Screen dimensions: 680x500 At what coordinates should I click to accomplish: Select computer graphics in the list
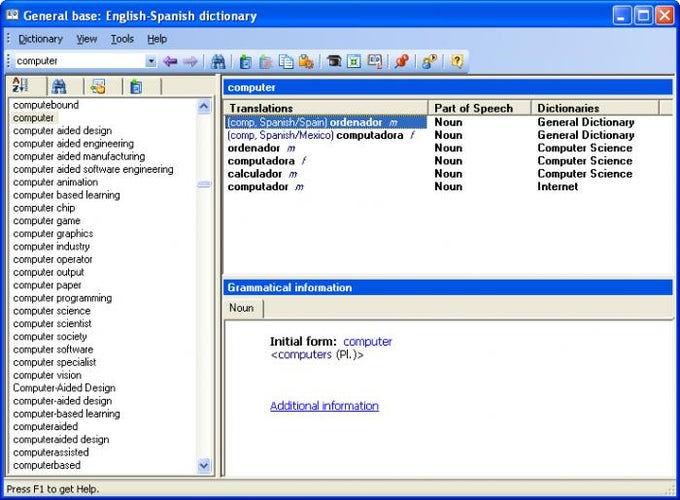coord(53,234)
